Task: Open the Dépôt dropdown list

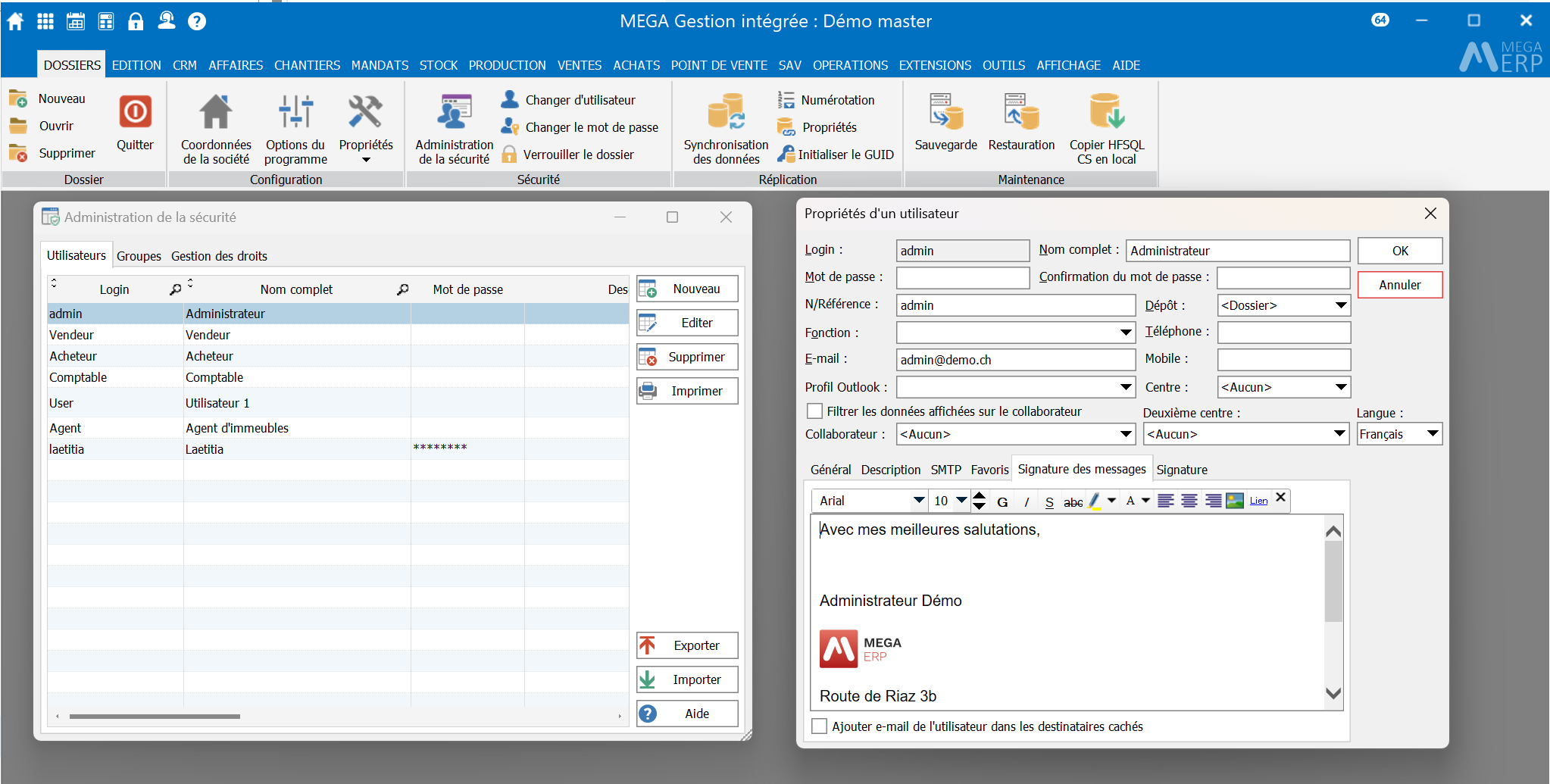Action: (x=1340, y=305)
